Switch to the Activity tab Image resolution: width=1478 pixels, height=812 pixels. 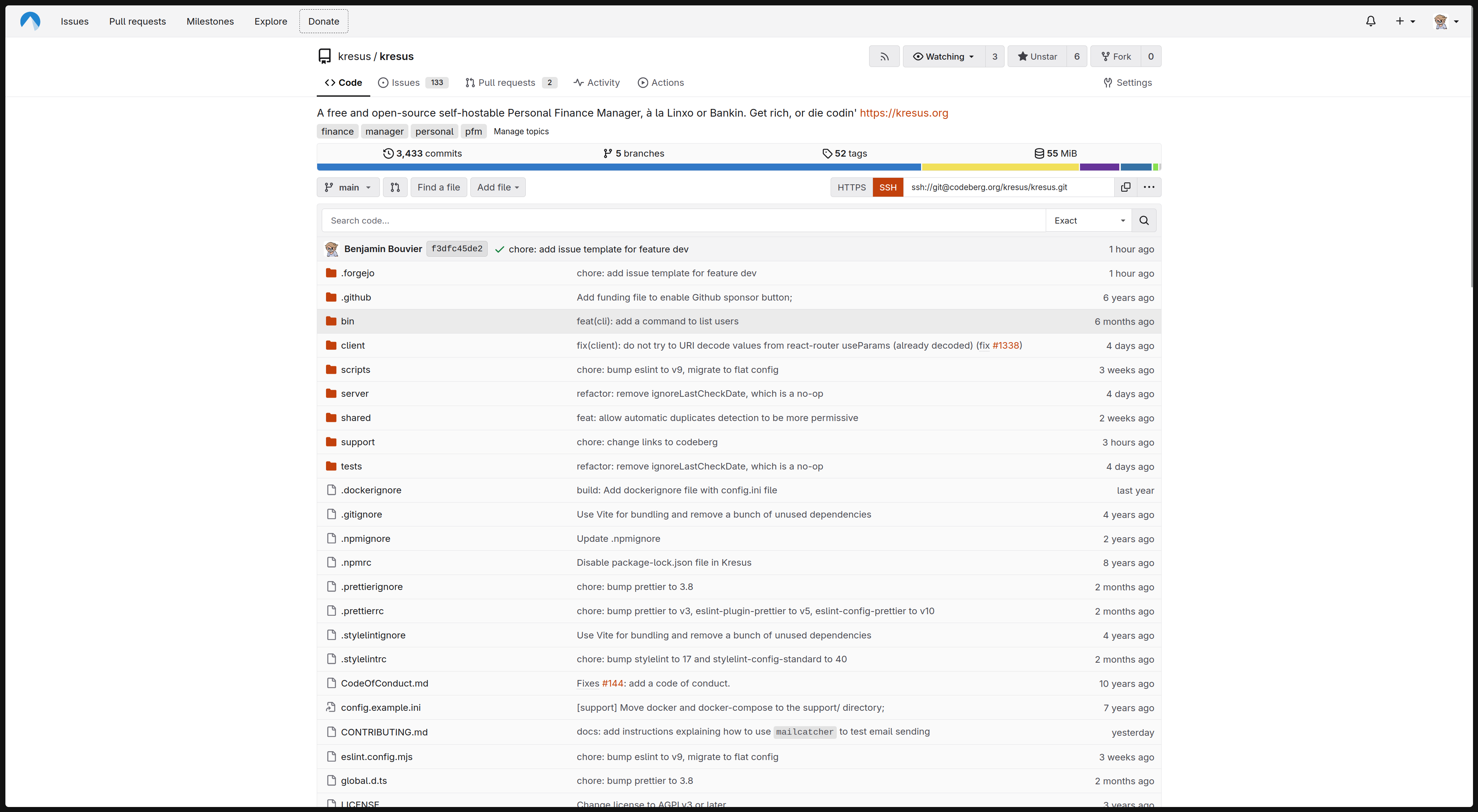[x=597, y=83]
